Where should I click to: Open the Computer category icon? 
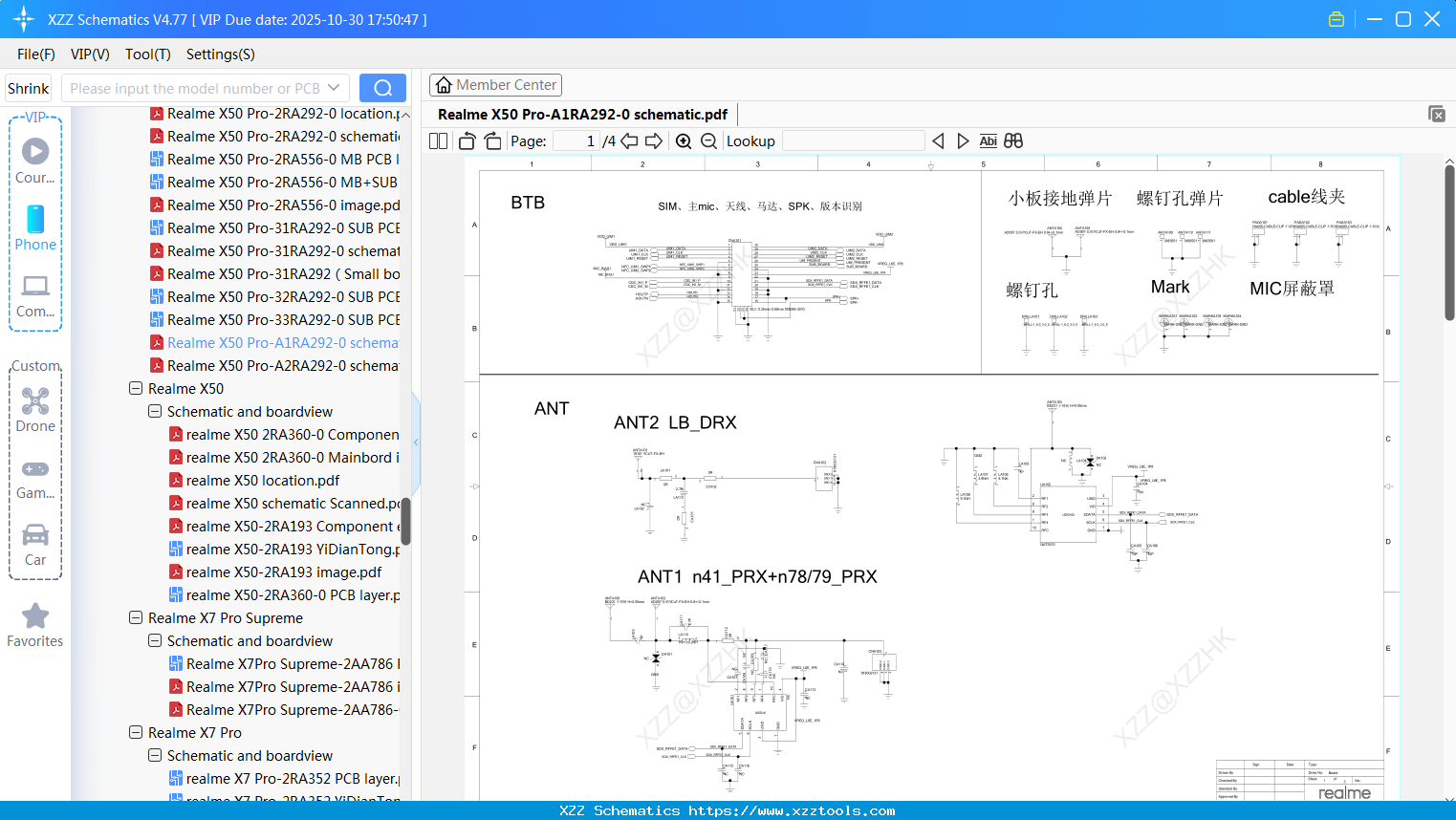click(x=35, y=295)
